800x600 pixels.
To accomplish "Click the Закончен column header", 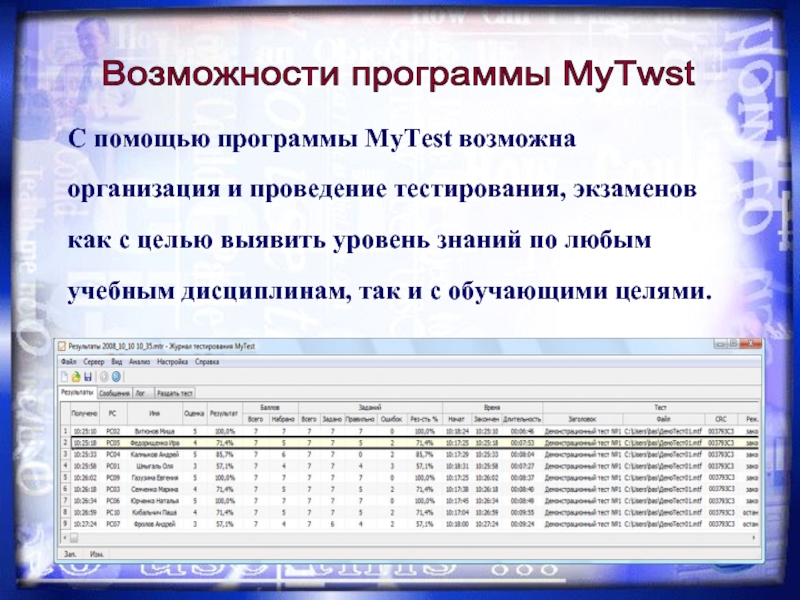I will (486, 419).
